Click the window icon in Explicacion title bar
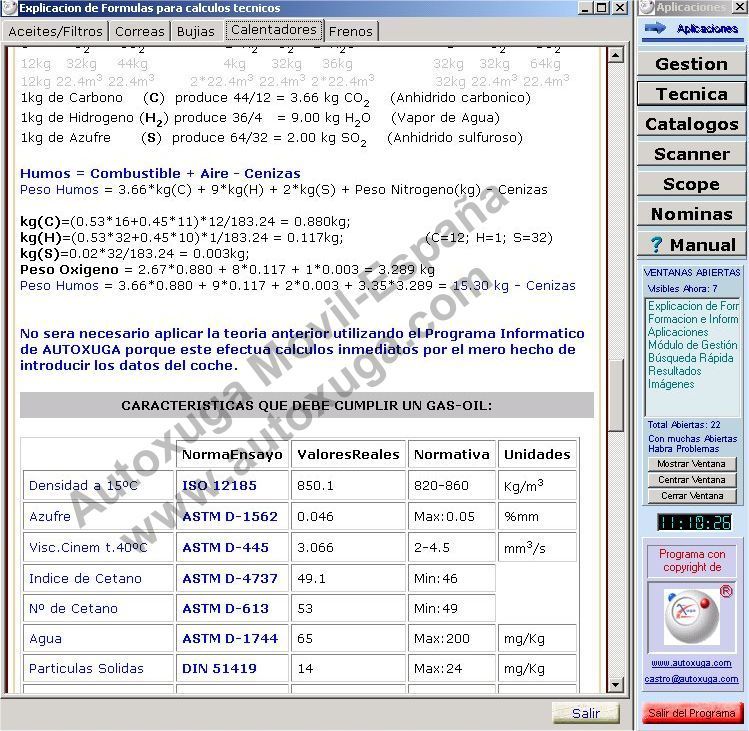The image size is (749, 731). (x=9, y=8)
